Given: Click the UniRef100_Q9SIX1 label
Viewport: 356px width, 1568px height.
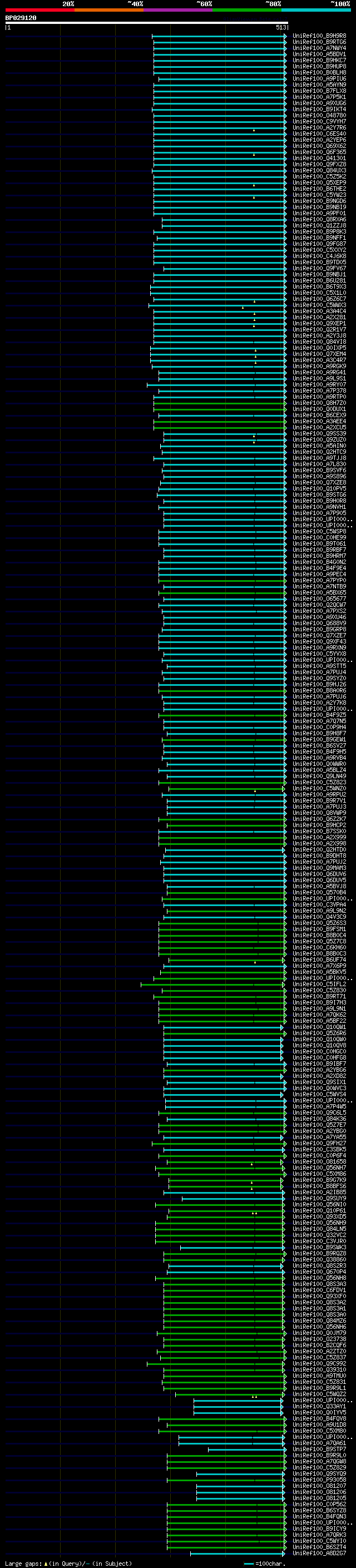Looking at the screenshot, I should tap(319, 1082).
